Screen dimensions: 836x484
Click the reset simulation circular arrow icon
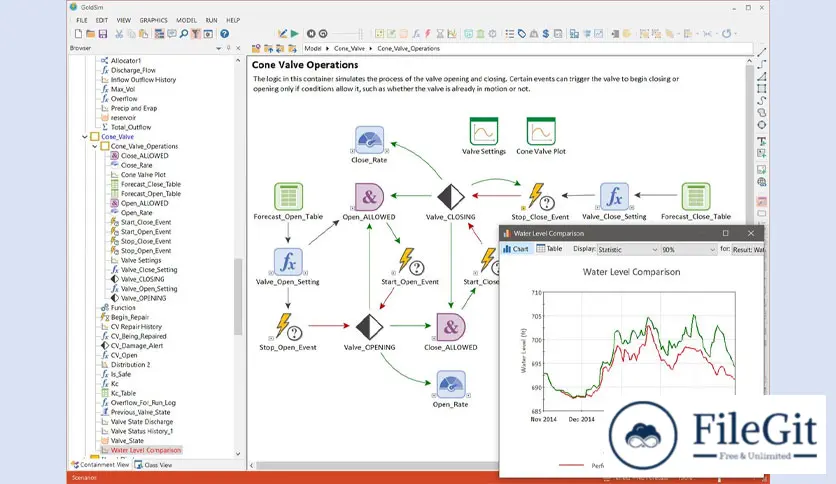click(323, 34)
